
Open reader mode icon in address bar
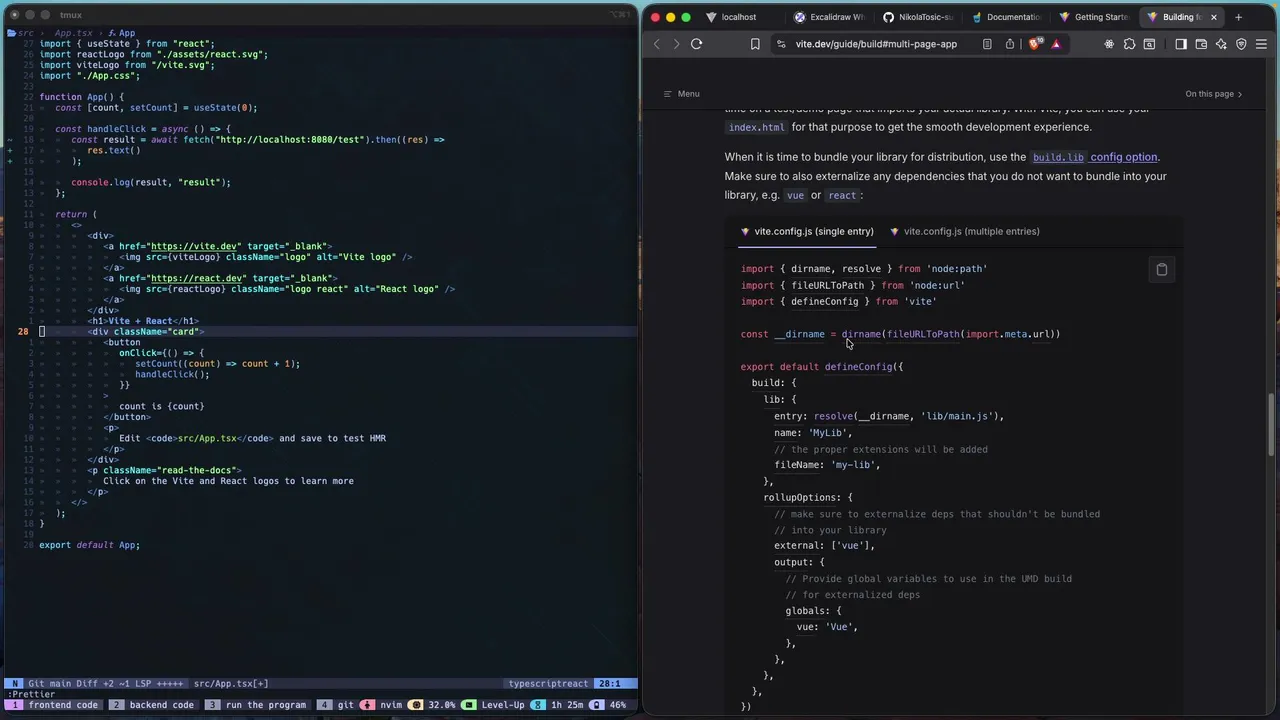[x=987, y=44]
